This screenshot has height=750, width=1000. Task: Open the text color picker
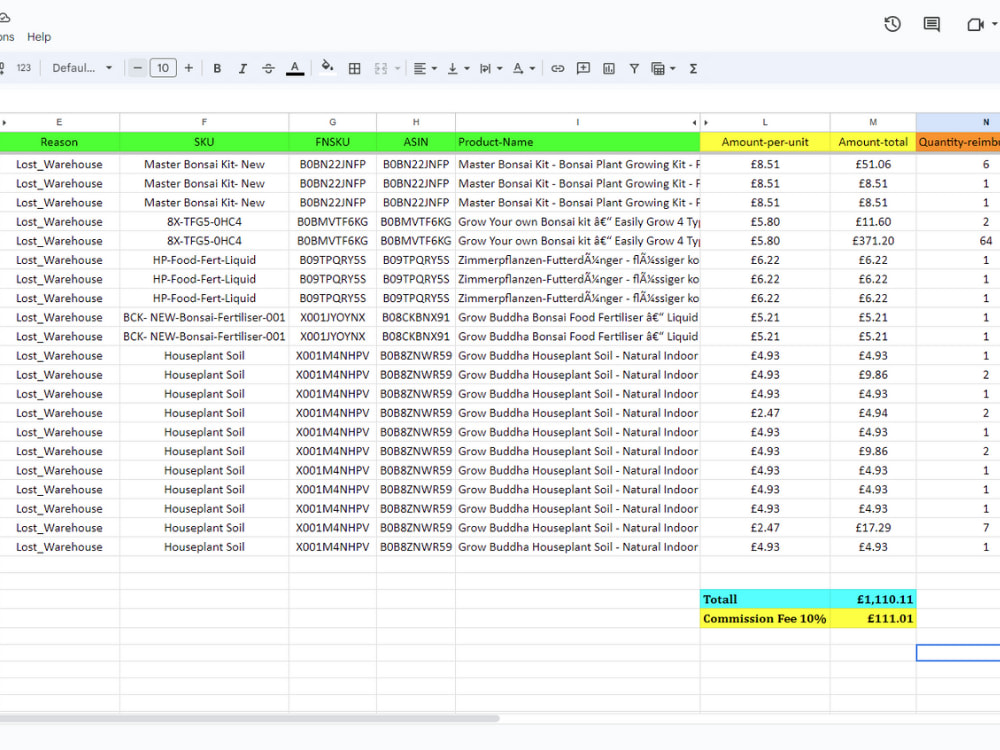(x=295, y=68)
